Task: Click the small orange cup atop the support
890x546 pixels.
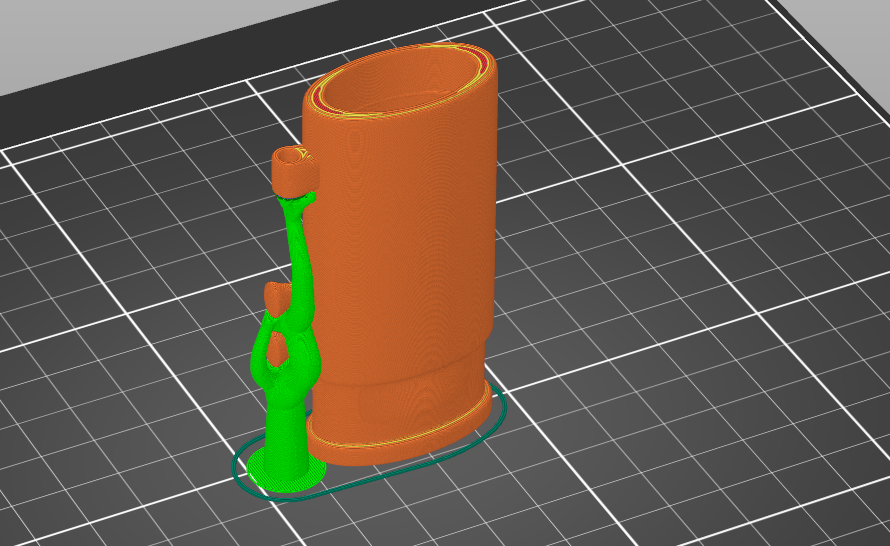Action: tap(295, 170)
